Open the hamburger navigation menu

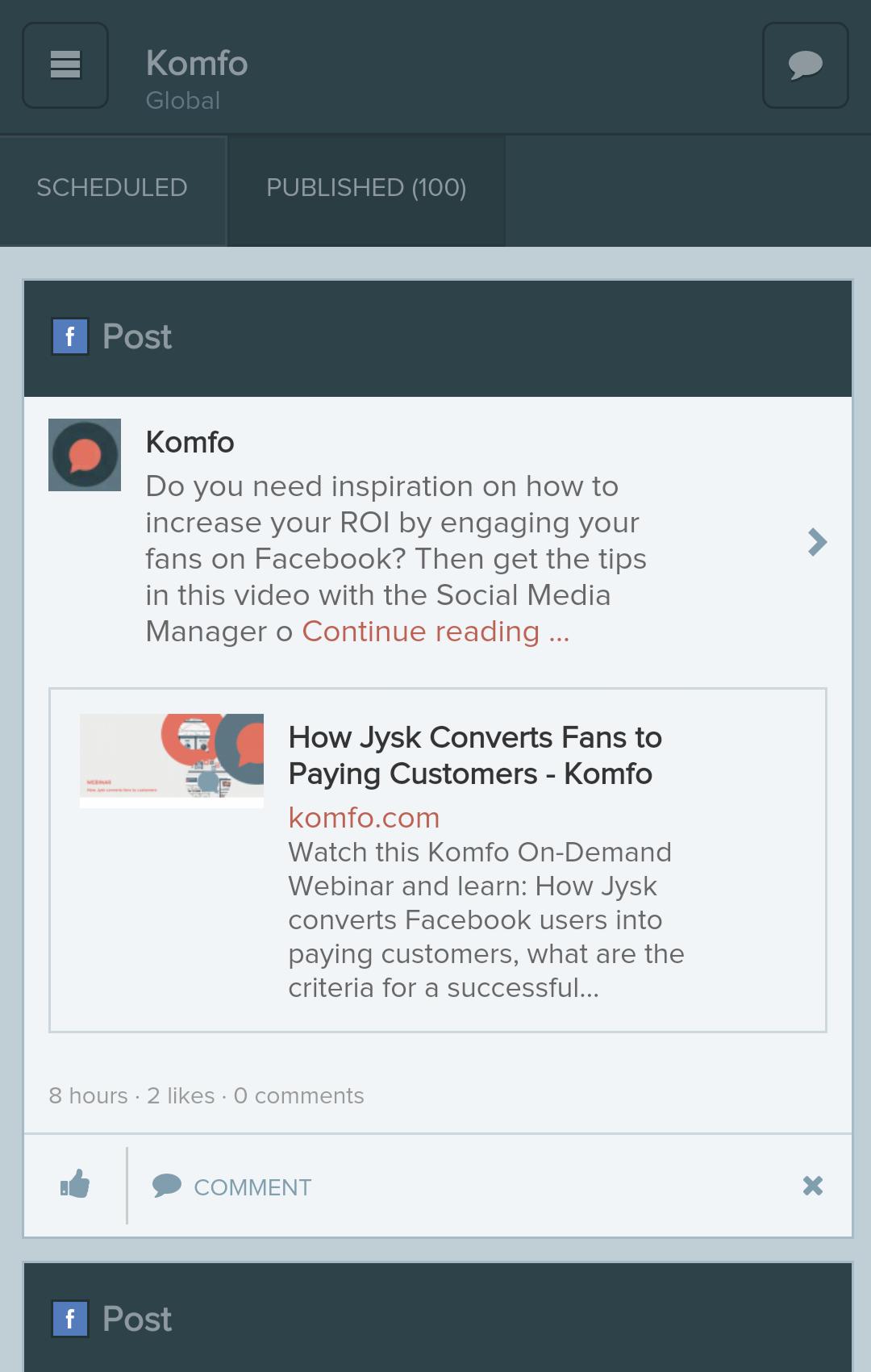[x=65, y=65]
